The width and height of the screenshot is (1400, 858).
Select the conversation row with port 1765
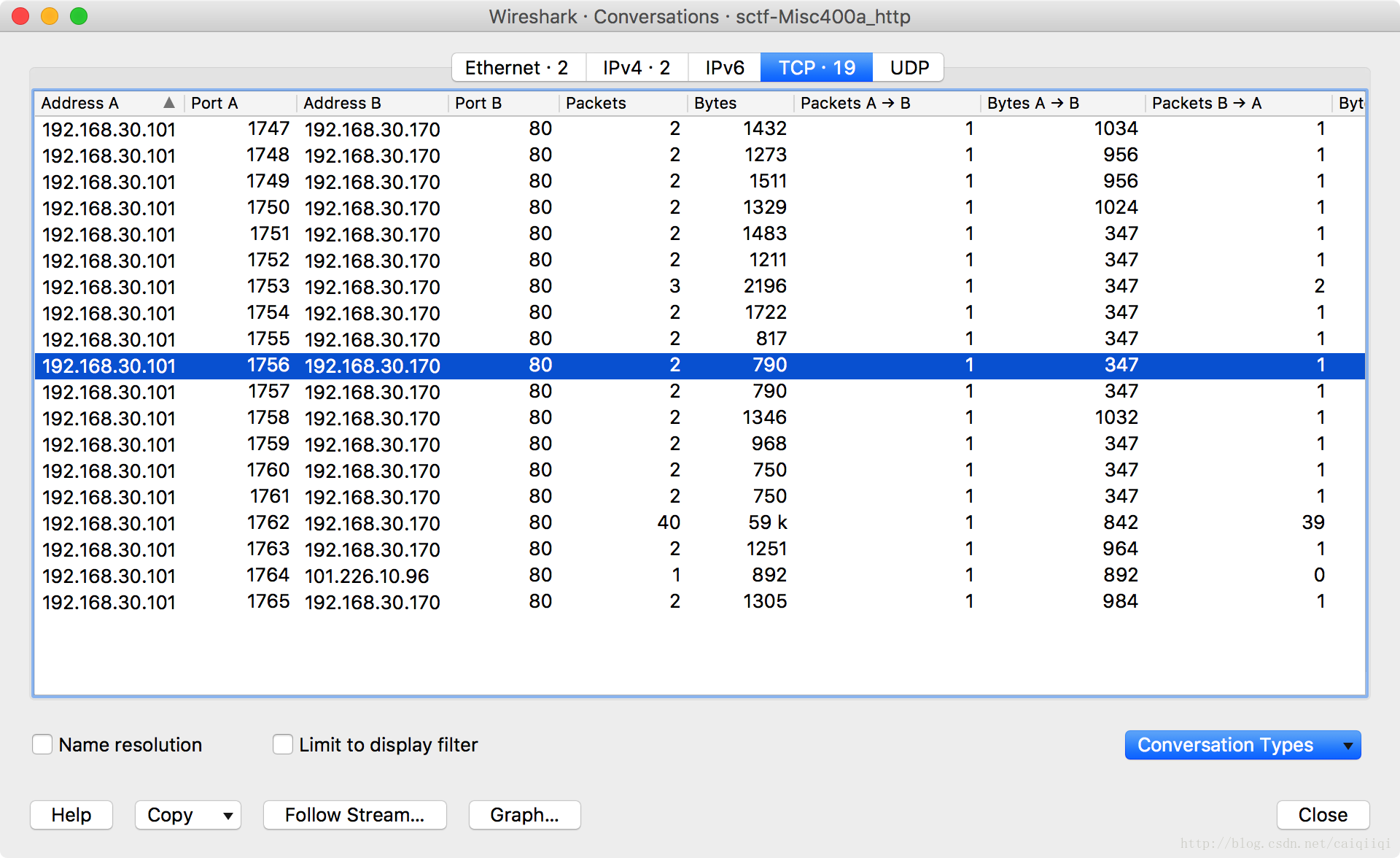pos(700,602)
